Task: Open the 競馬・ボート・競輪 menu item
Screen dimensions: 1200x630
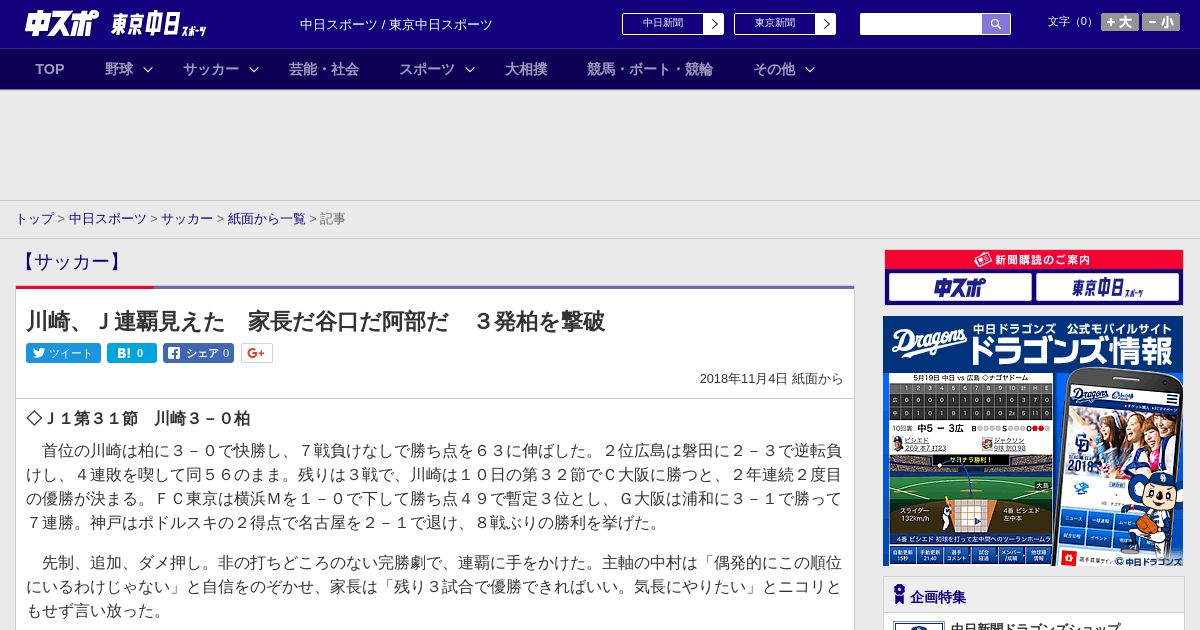Action: tap(650, 69)
